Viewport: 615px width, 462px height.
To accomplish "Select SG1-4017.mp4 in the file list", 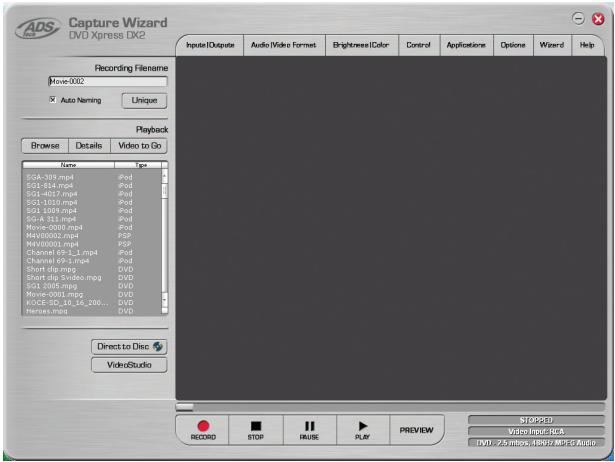I will tap(92, 194).
